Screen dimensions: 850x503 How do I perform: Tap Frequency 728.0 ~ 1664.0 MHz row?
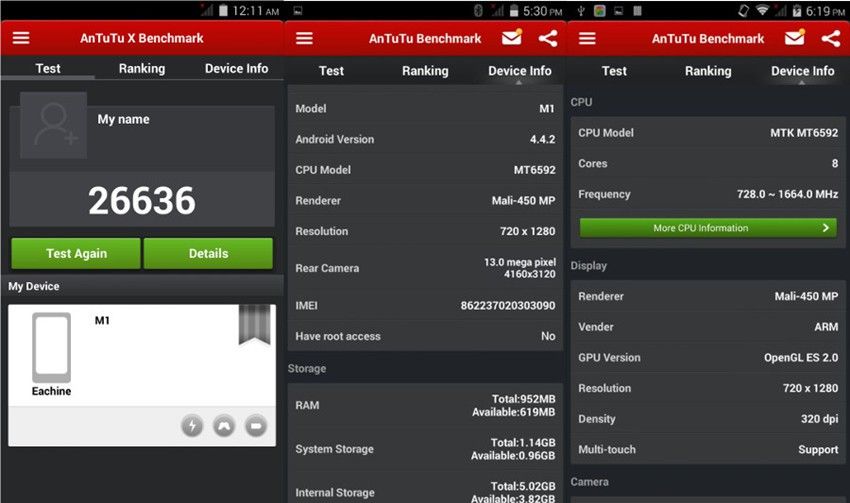[708, 194]
